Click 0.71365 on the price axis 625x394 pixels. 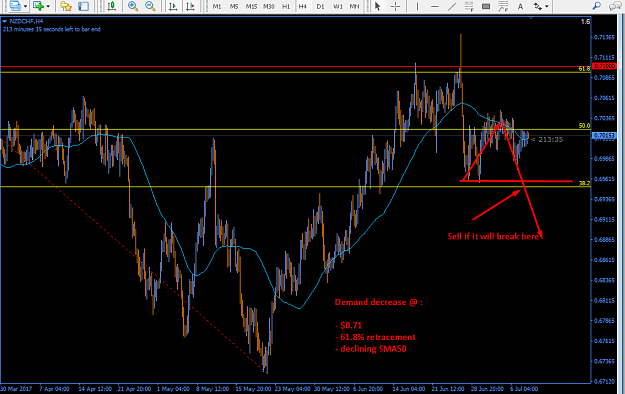(x=604, y=37)
